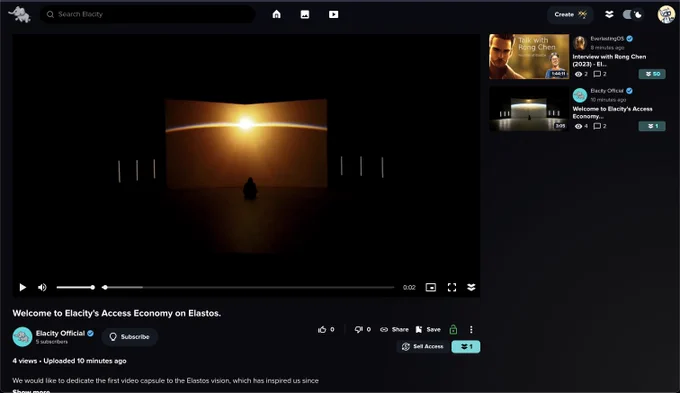The width and height of the screenshot is (680, 393).
Task: Expand the description with Show more
Action: pyautogui.click(x=31, y=391)
